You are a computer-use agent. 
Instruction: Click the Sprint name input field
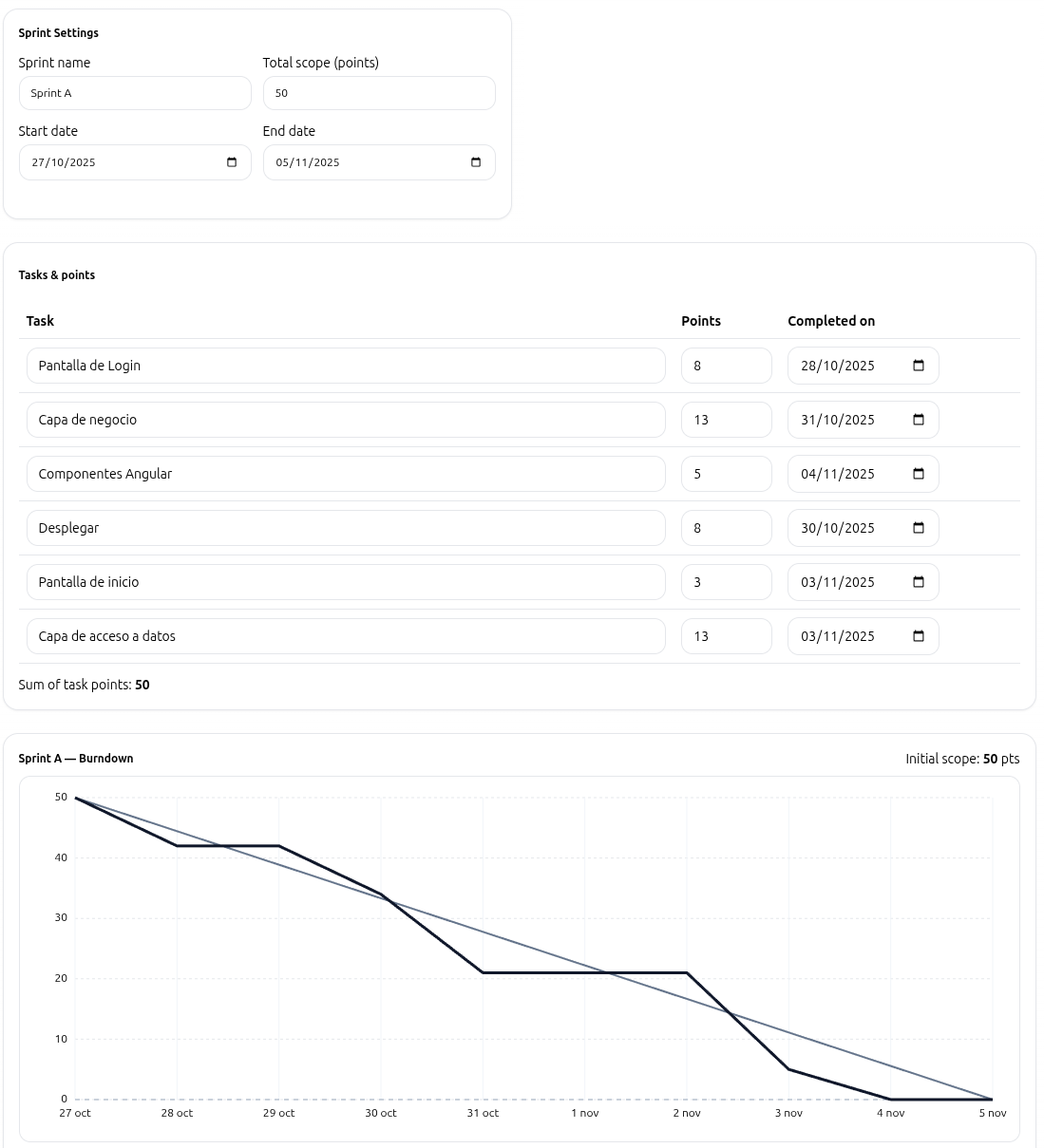pyautogui.click(x=135, y=93)
